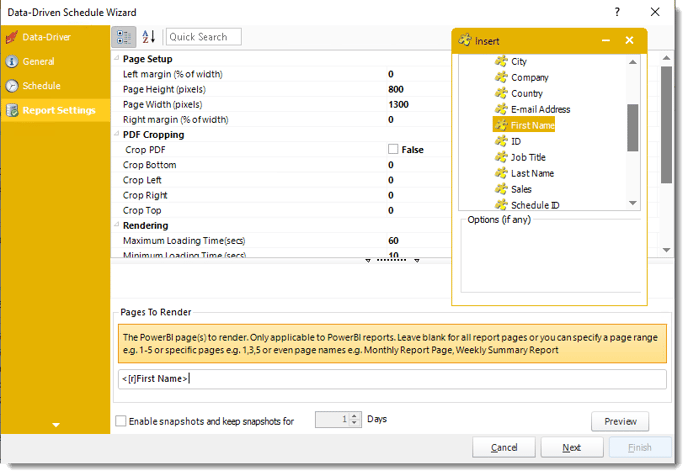Select Job Title in Insert list

[x=528, y=157]
